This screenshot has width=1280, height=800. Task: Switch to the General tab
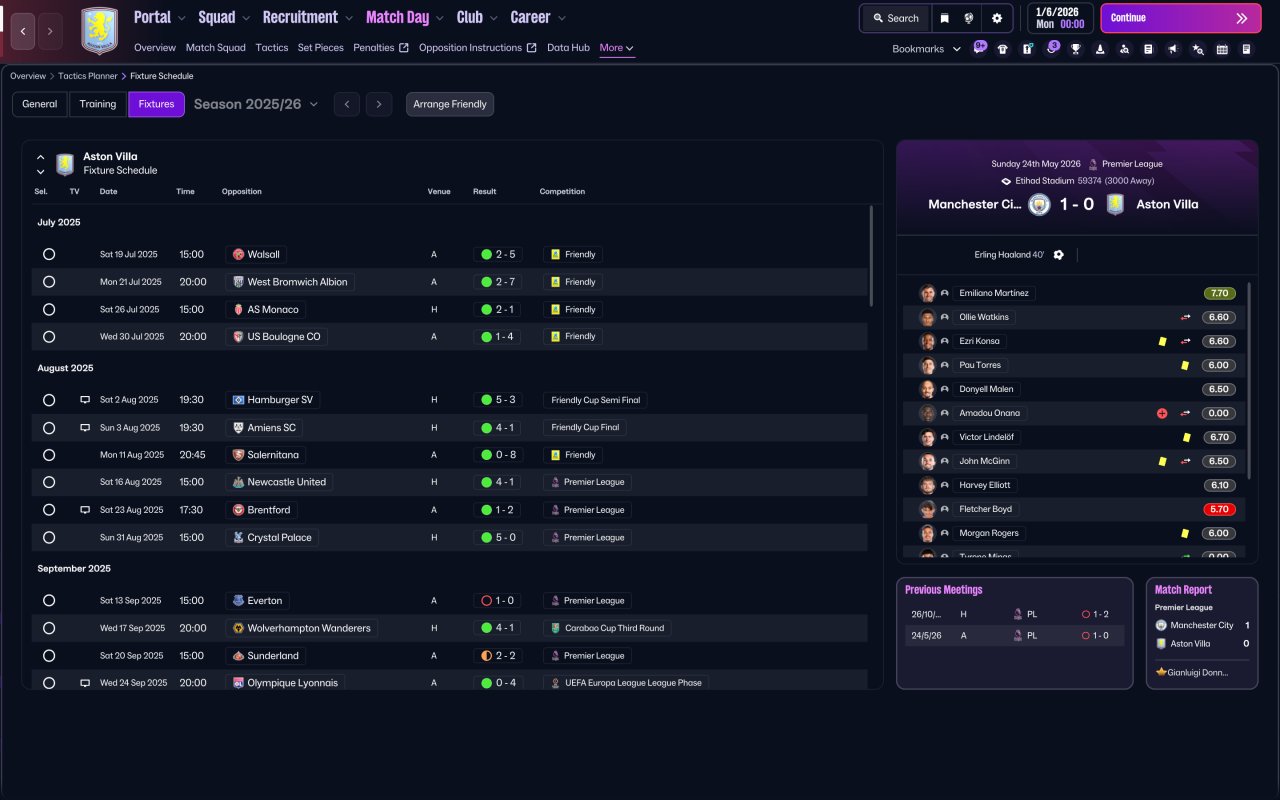[40, 104]
